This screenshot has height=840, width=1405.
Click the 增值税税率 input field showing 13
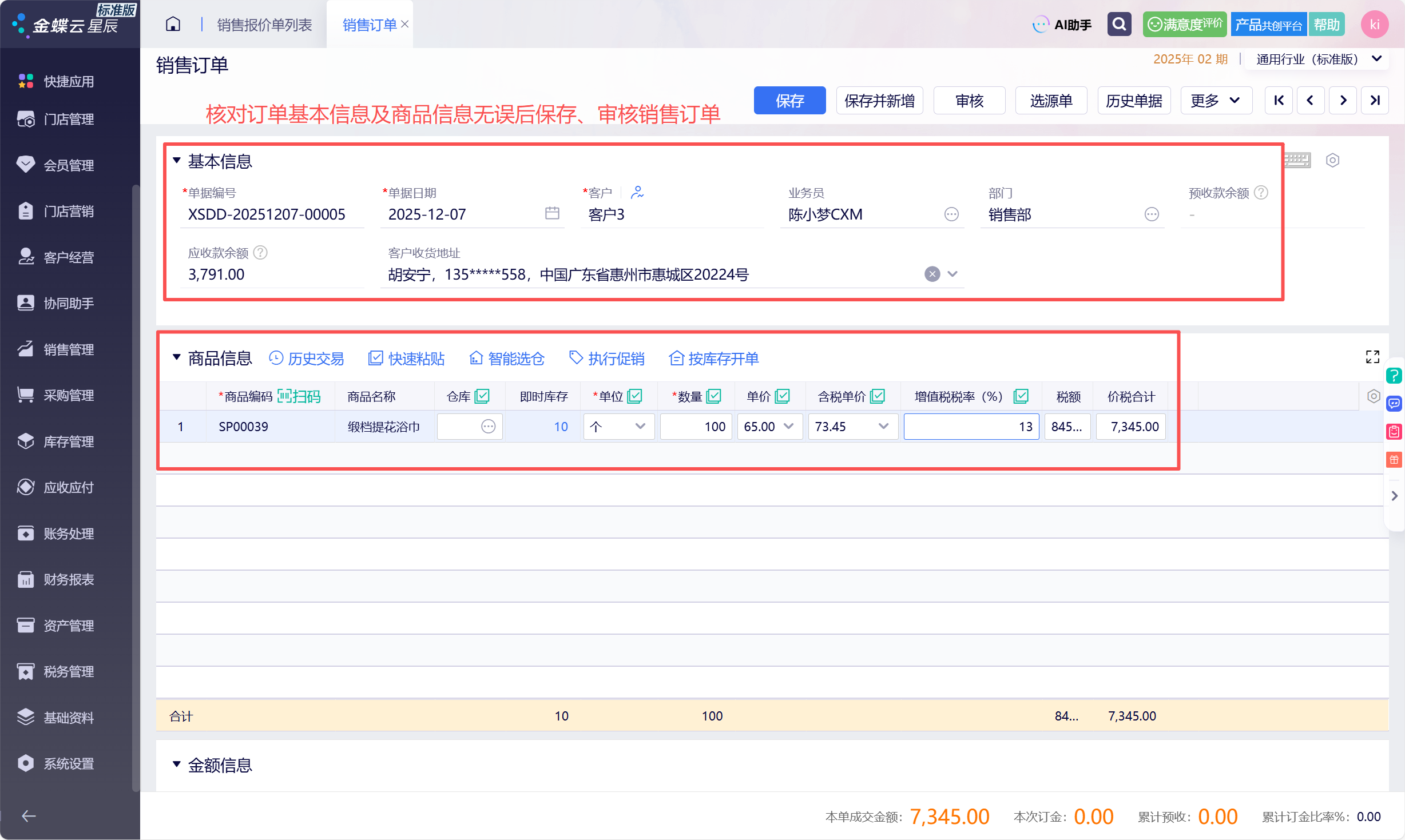coord(971,427)
